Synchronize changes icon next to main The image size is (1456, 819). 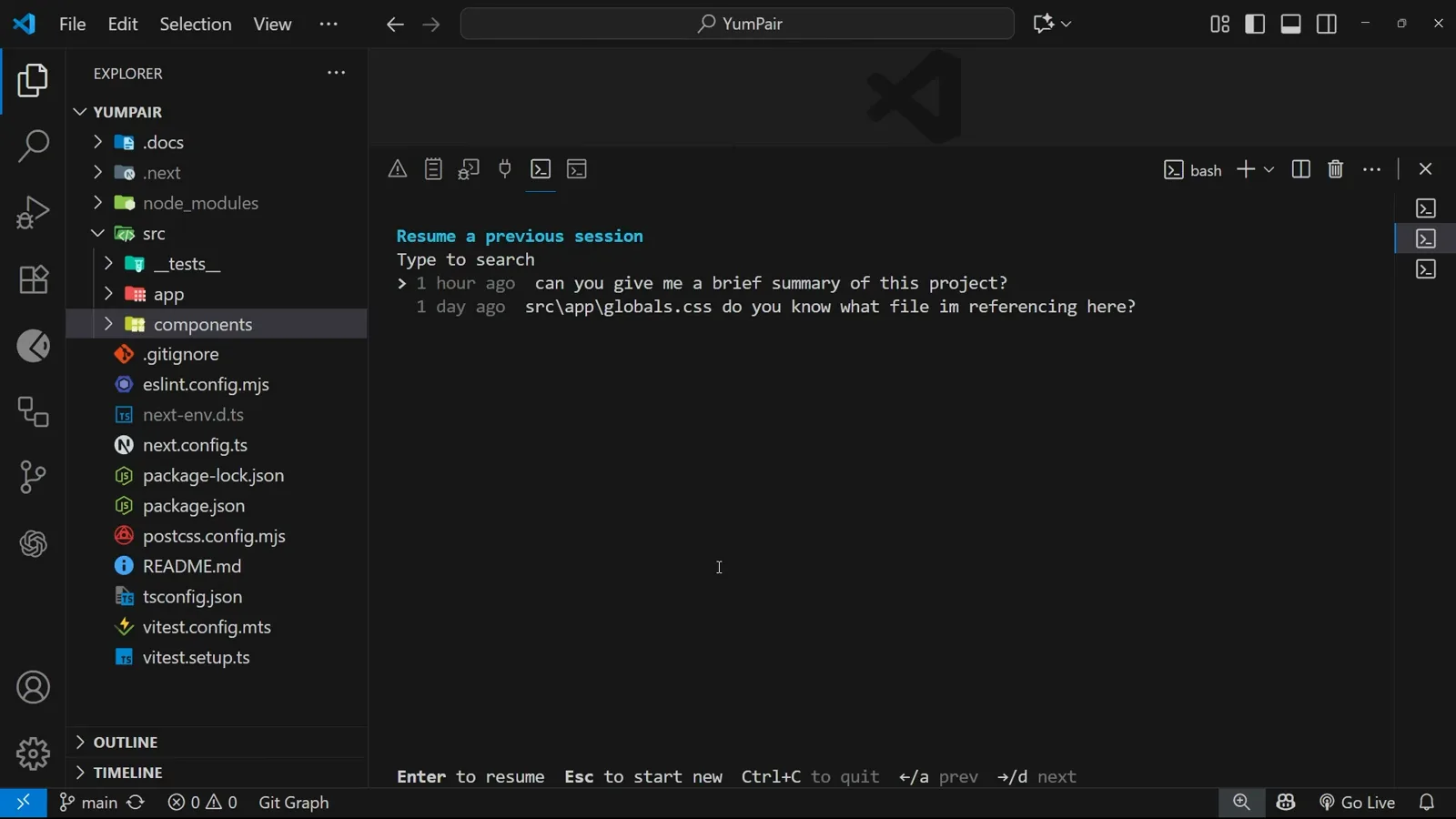pyautogui.click(x=136, y=803)
